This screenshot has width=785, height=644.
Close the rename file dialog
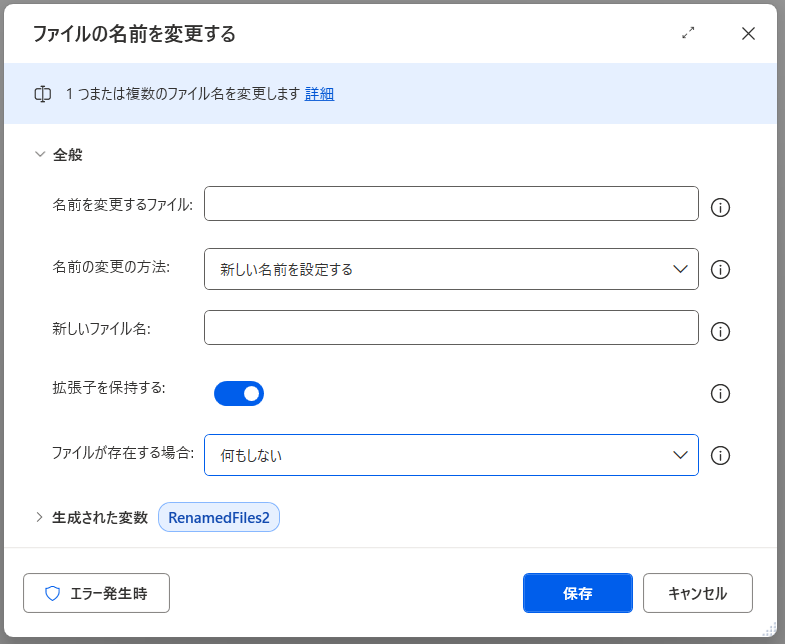(748, 33)
